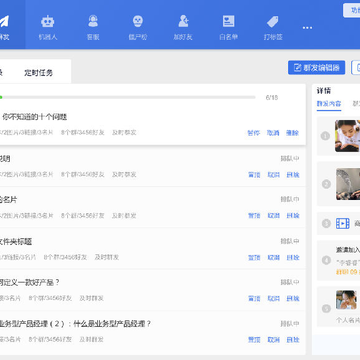360x360 pixels.
Task: Switch to the 定时任务 tab
Action: click(x=38, y=73)
